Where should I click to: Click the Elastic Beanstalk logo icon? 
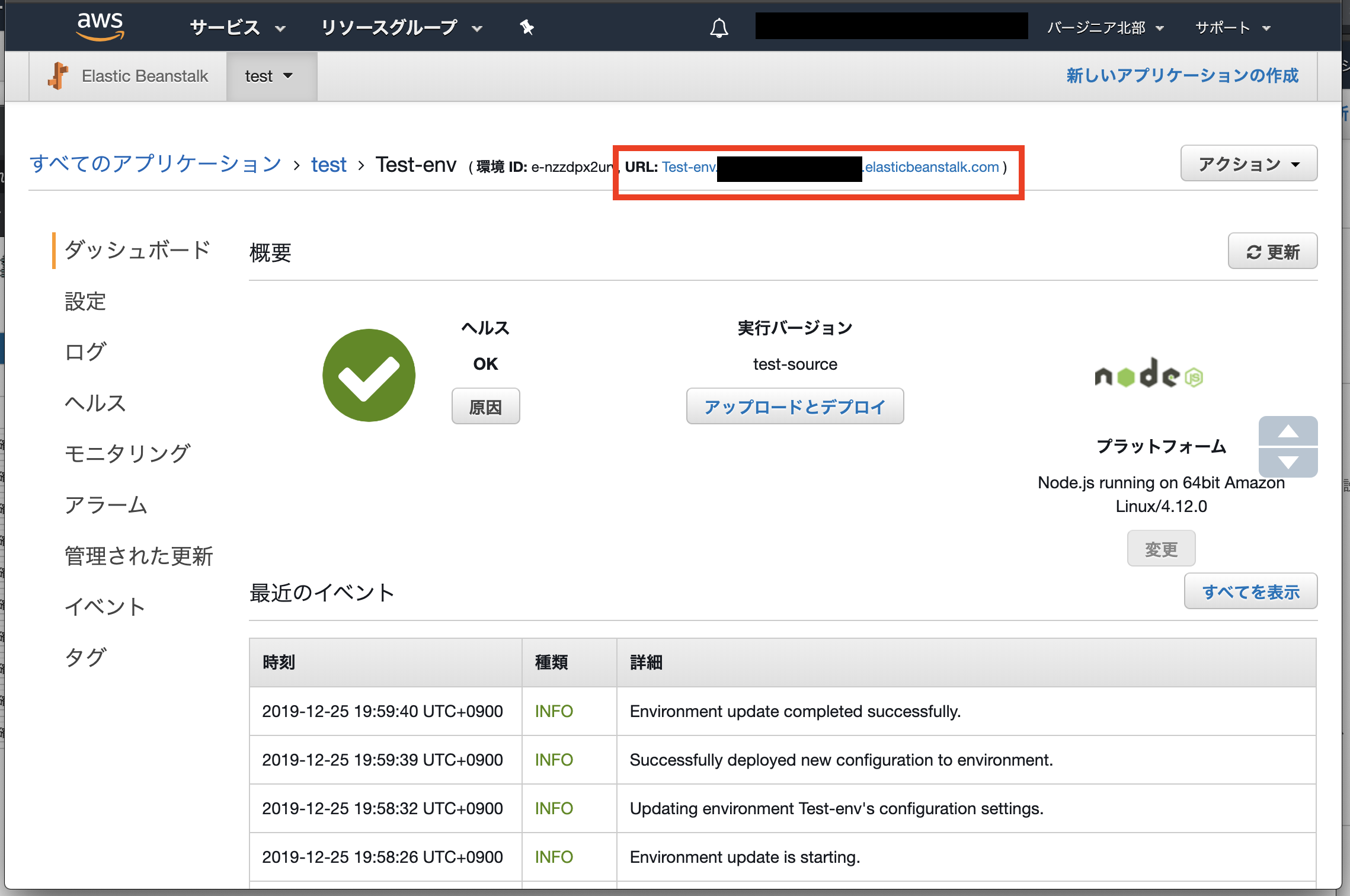click(57, 76)
